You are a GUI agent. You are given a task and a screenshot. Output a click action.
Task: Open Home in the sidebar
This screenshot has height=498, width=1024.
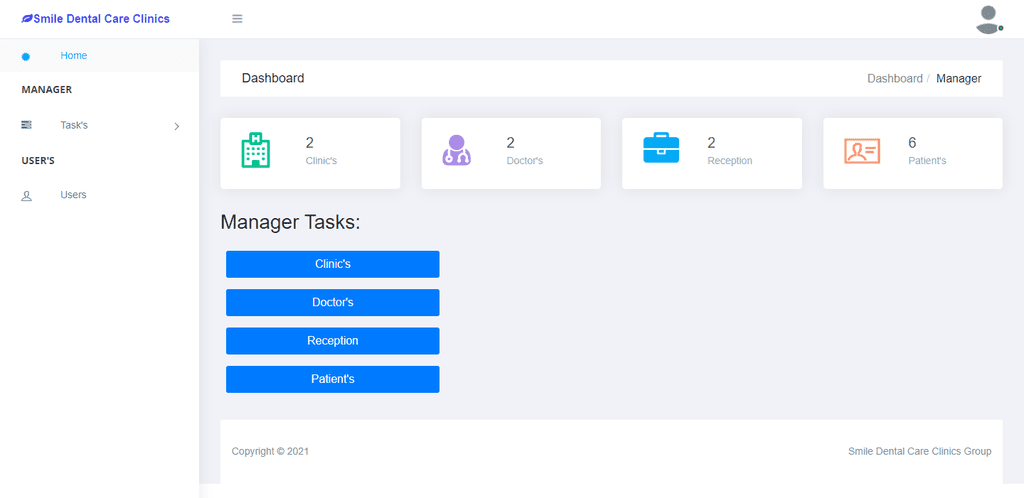[99, 55]
